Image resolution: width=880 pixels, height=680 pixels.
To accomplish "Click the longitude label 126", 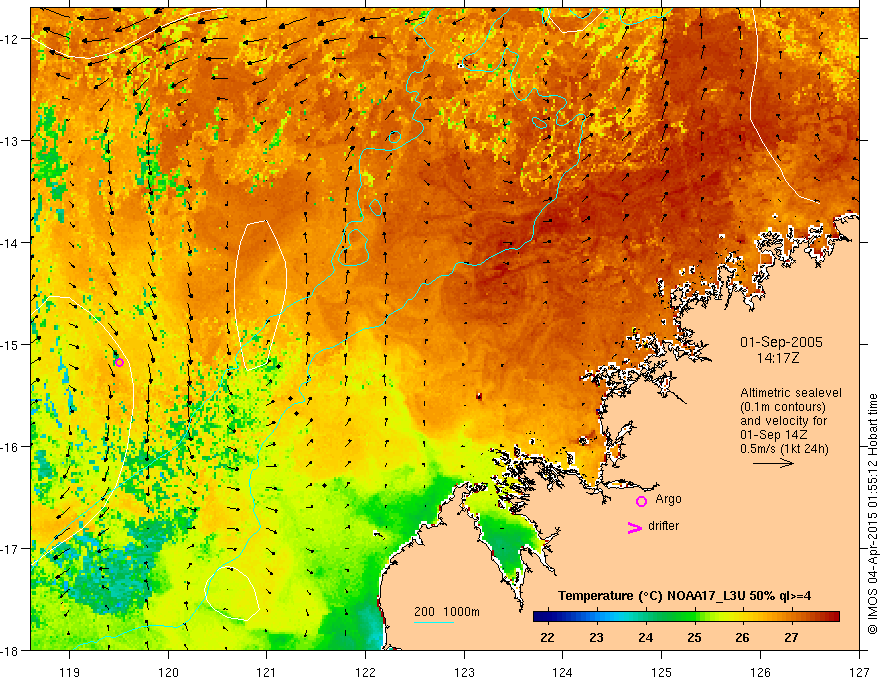I will pyautogui.click(x=760, y=672).
